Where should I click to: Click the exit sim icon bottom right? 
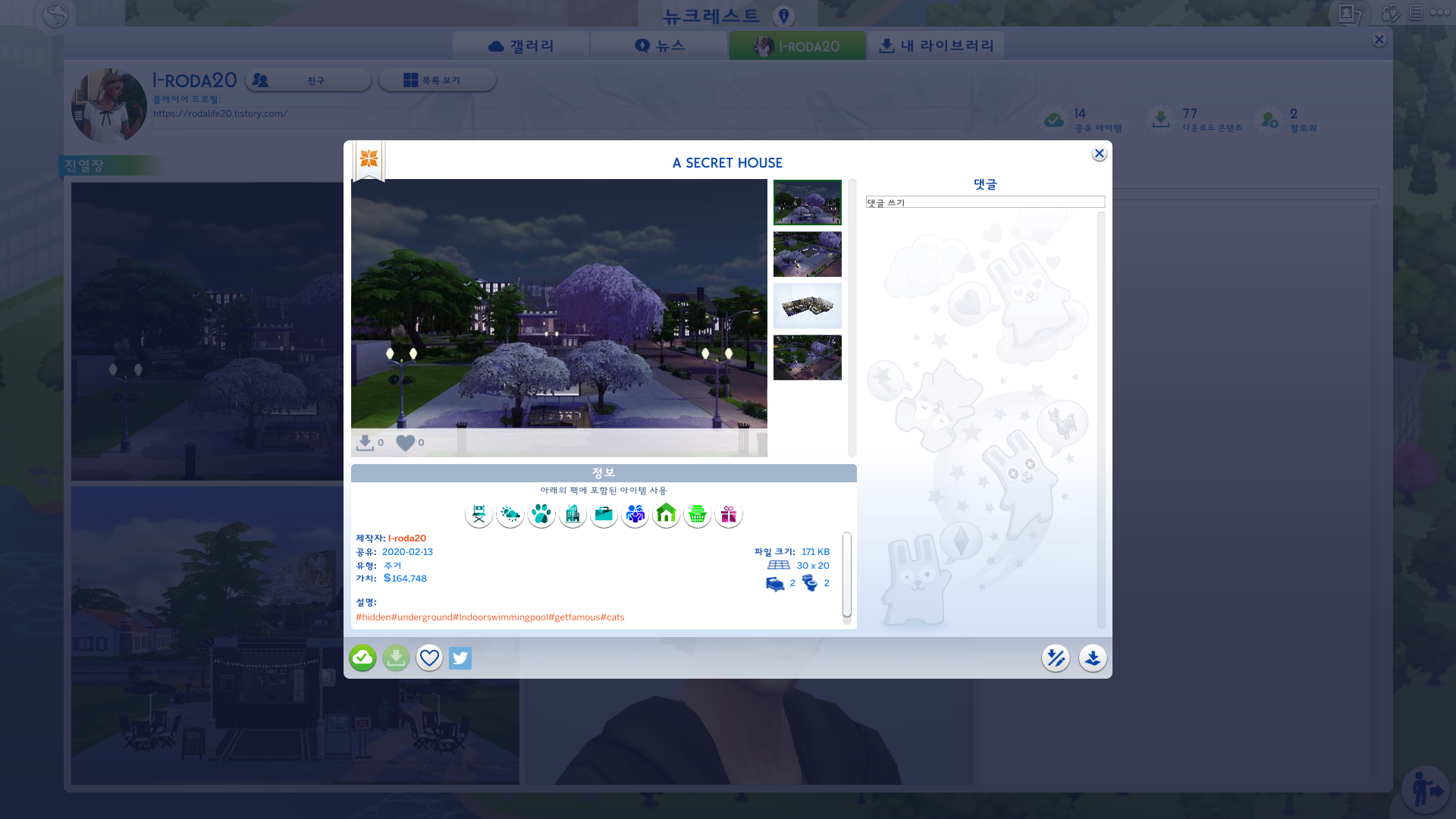[x=1426, y=789]
